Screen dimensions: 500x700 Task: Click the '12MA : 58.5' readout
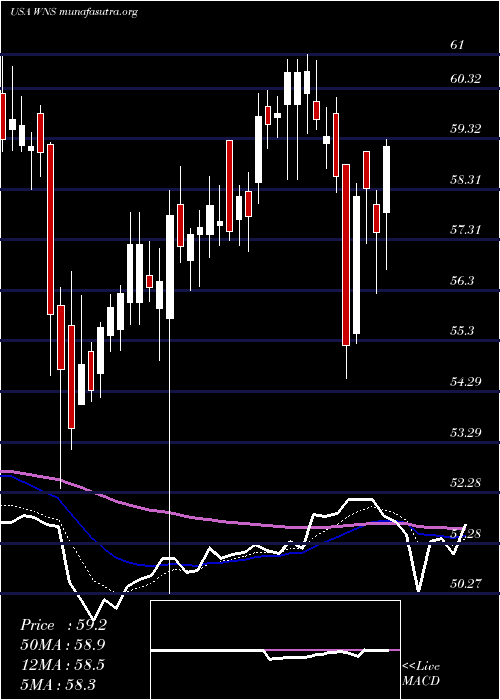62,665
